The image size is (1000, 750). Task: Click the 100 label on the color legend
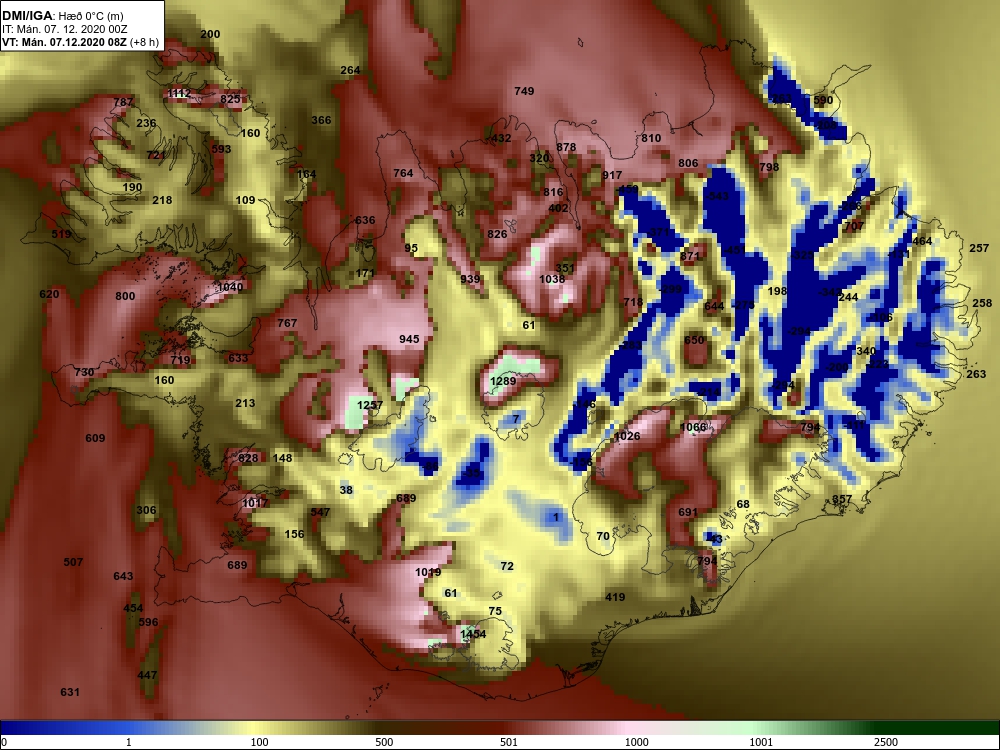point(260,742)
